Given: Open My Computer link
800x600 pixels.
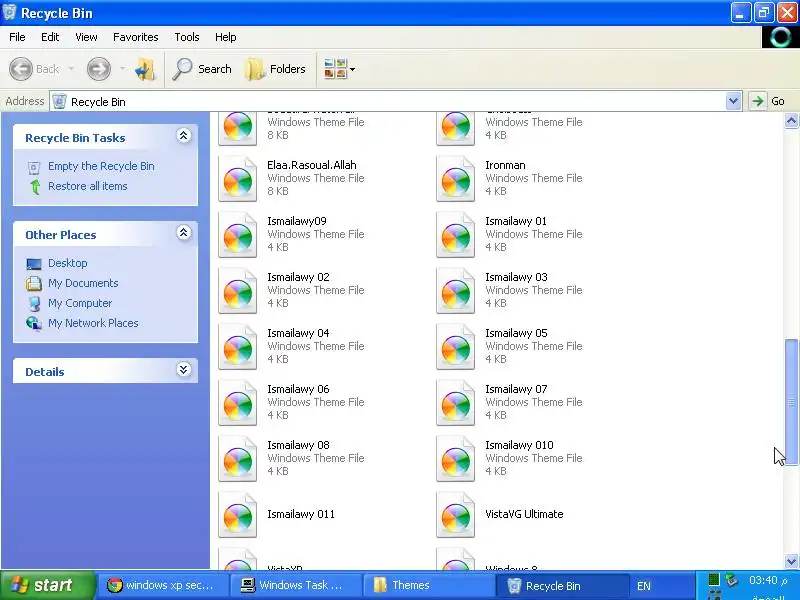Looking at the screenshot, I should (x=80, y=303).
